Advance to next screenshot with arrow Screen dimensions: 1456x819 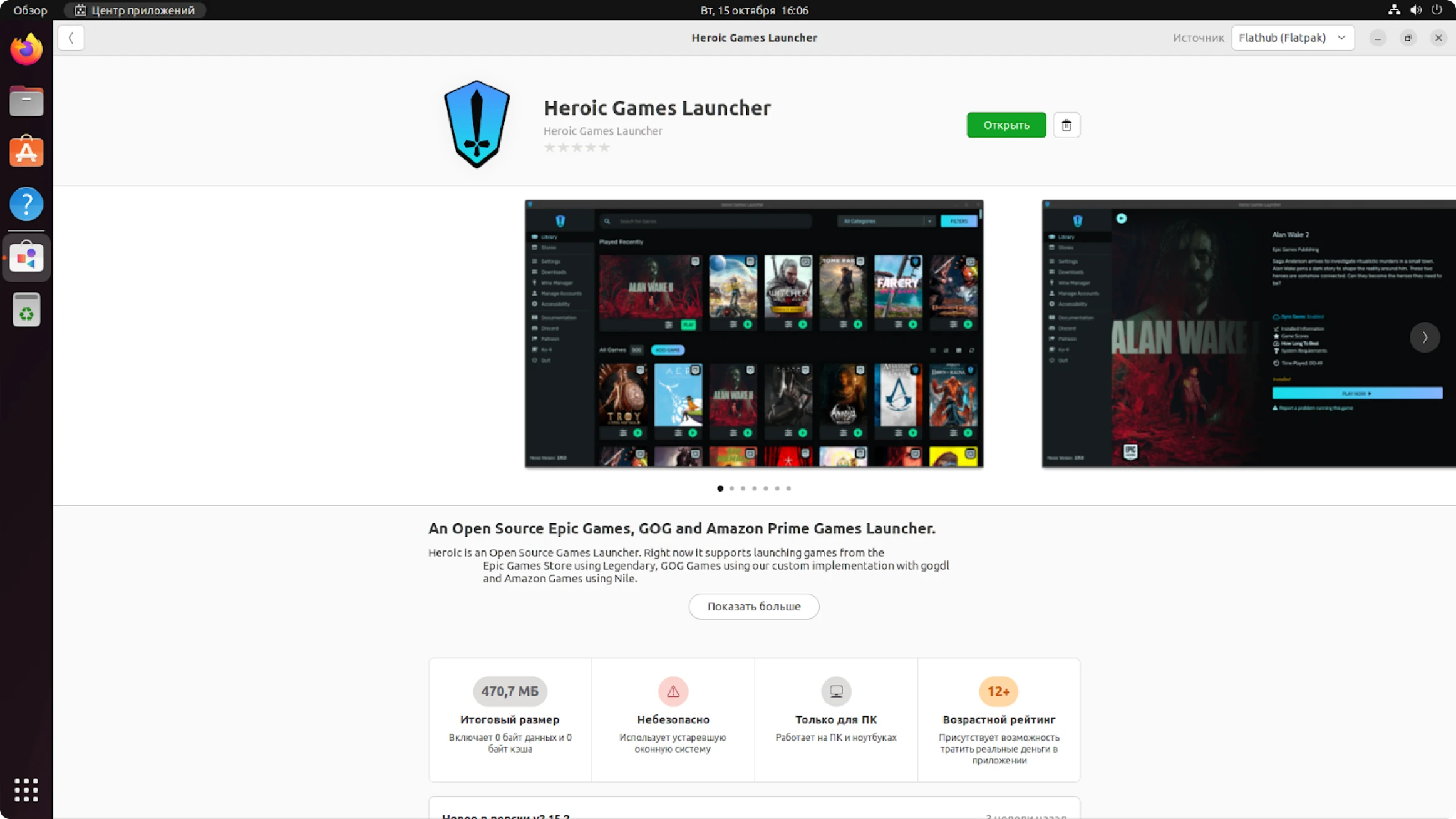(1424, 337)
